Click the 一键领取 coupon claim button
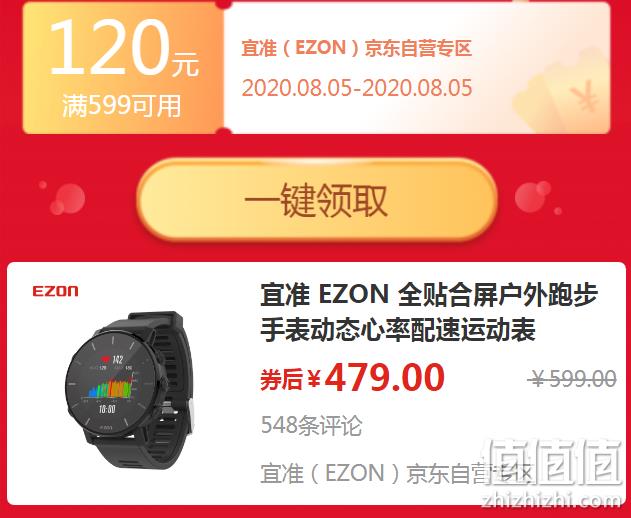Image resolution: width=631 pixels, height=518 pixels. pos(317,200)
